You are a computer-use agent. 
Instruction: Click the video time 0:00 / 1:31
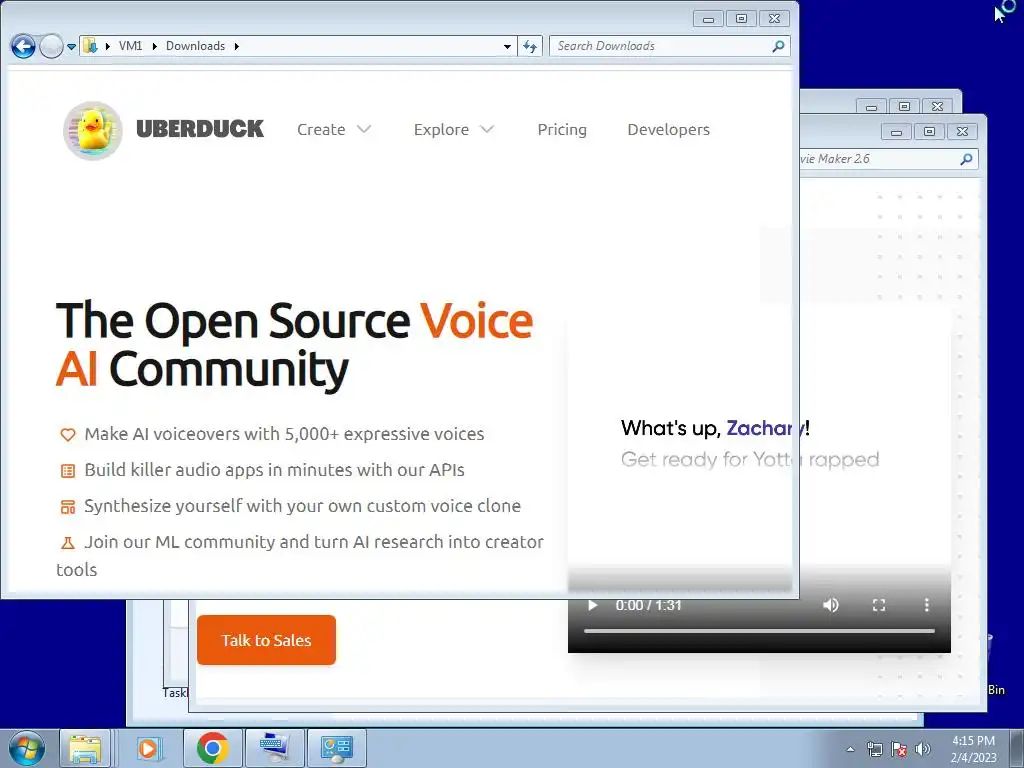(648, 605)
